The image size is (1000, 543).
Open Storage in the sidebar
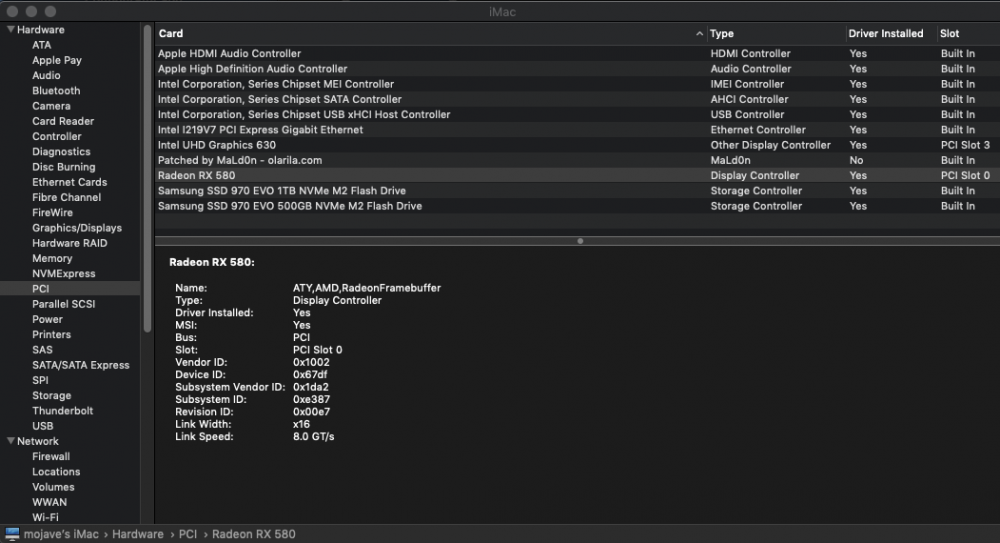(x=52, y=396)
